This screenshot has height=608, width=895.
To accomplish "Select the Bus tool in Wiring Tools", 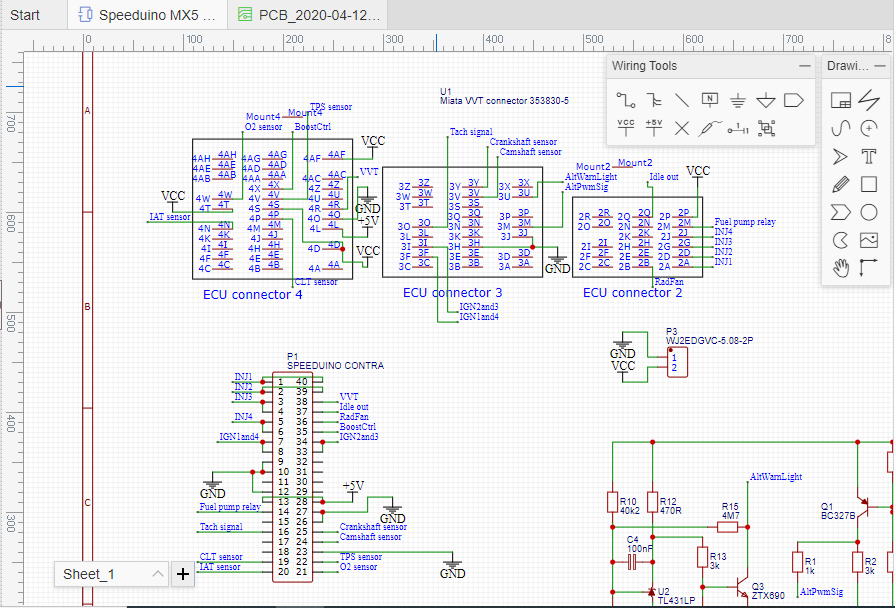I will [654, 100].
